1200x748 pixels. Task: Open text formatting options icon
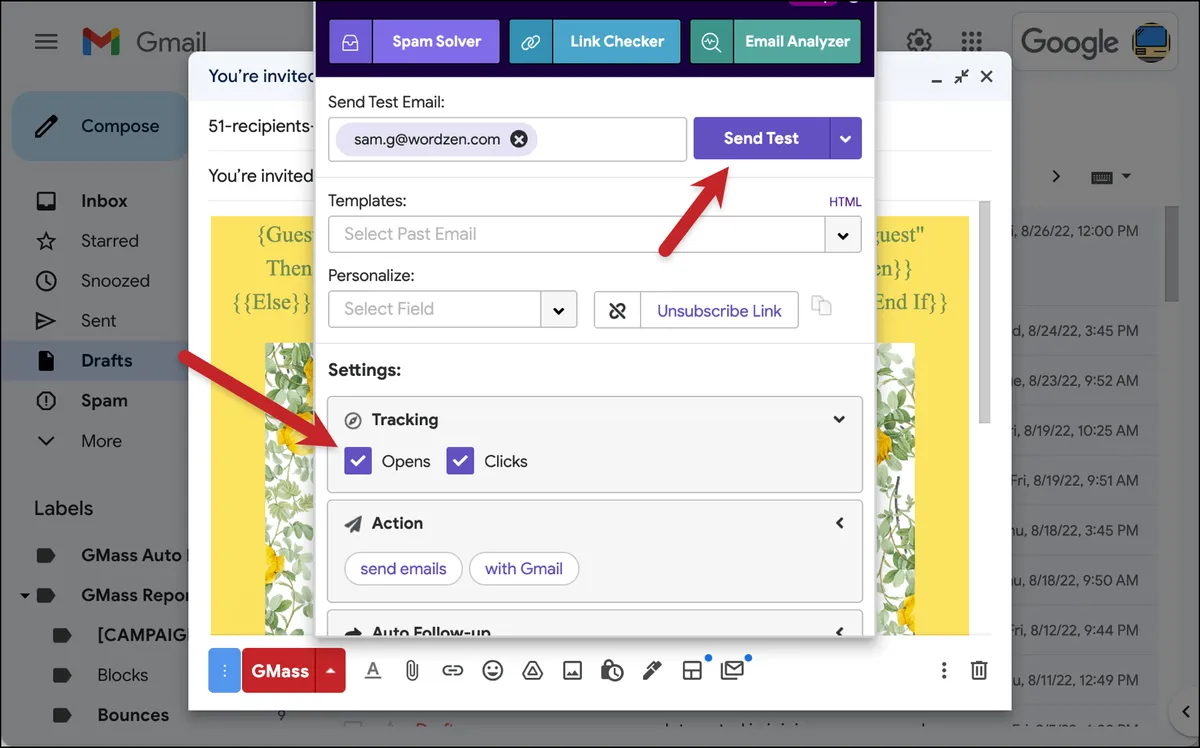(x=373, y=670)
